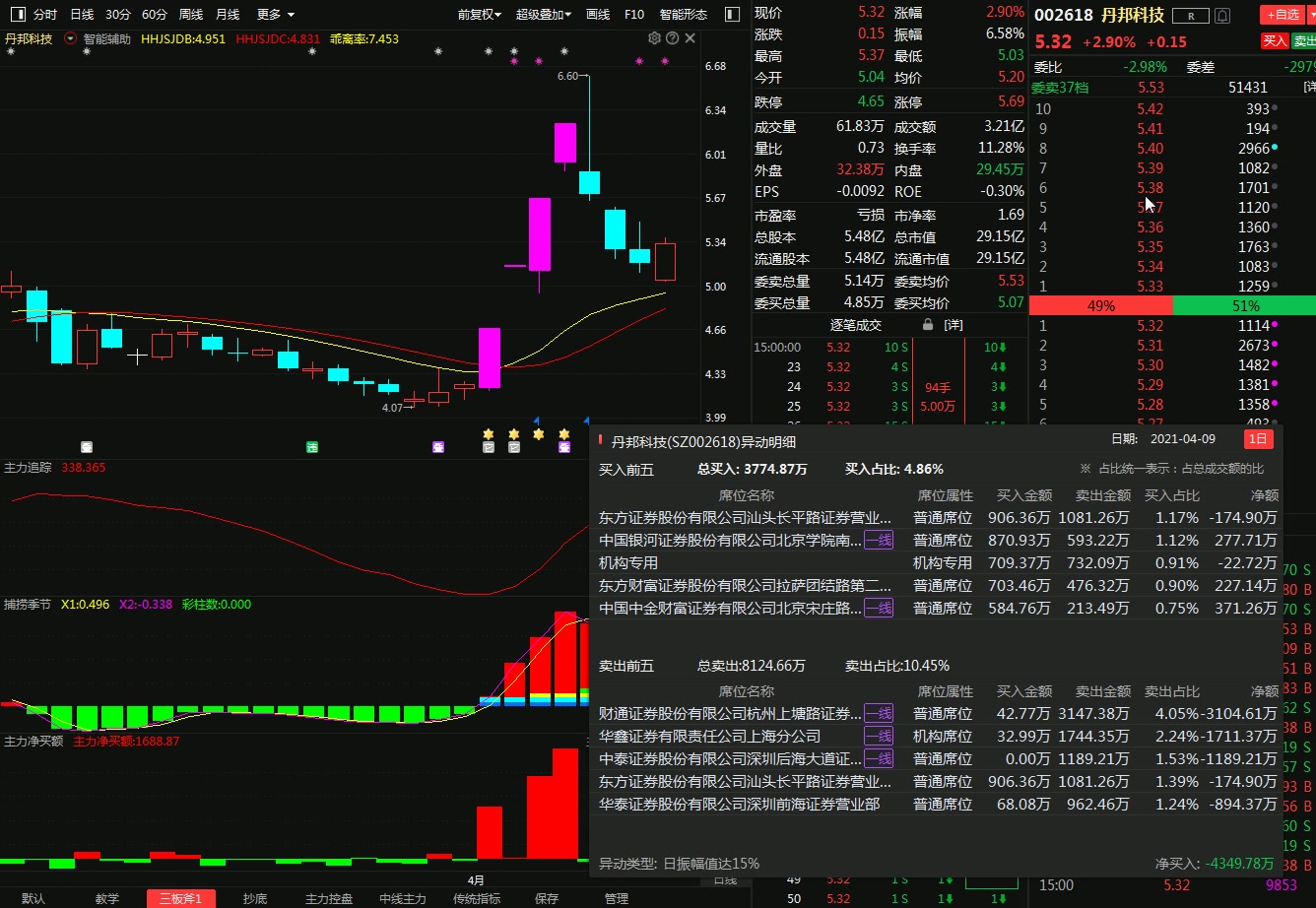This screenshot has height=908, width=1316.
Task: Open the 前复权 adjustment dropdown
Action: pyautogui.click(x=480, y=15)
